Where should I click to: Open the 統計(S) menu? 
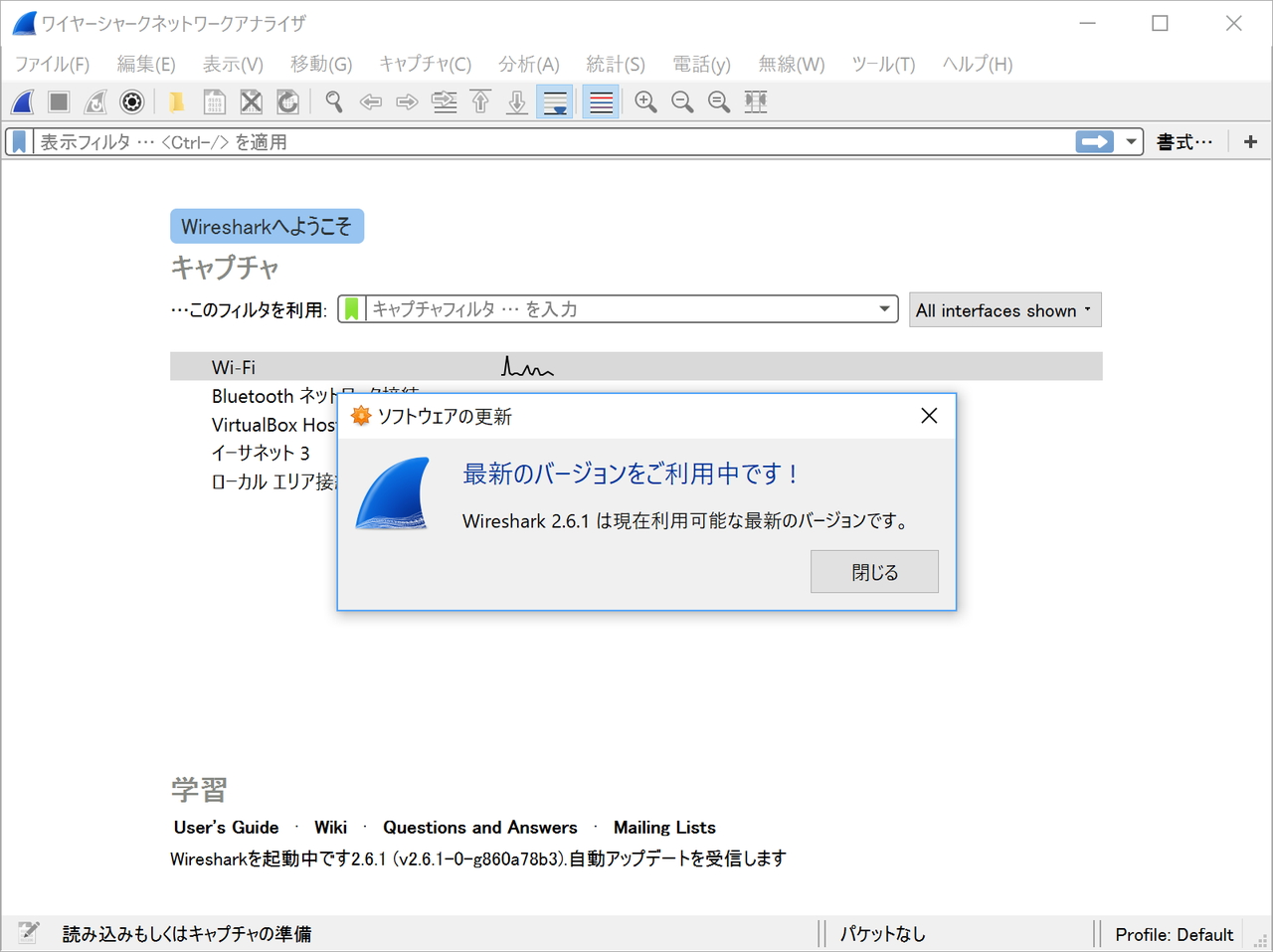615,64
